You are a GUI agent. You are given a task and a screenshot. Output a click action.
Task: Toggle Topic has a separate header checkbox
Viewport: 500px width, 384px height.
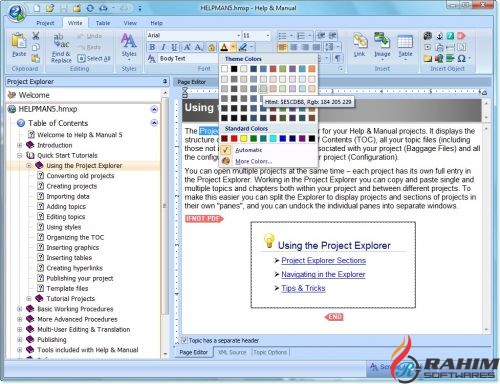(184, 340)
